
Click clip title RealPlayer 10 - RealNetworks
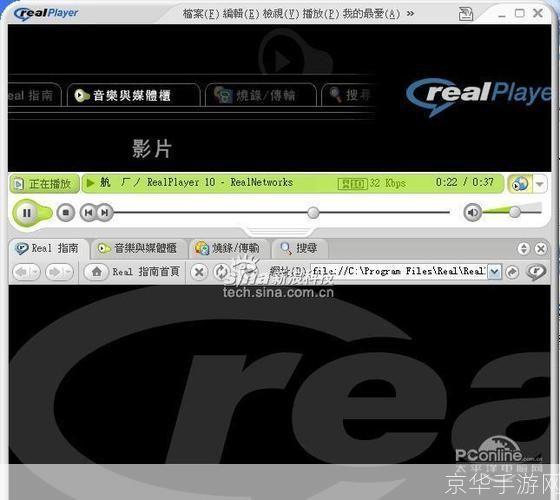[220, 182]
